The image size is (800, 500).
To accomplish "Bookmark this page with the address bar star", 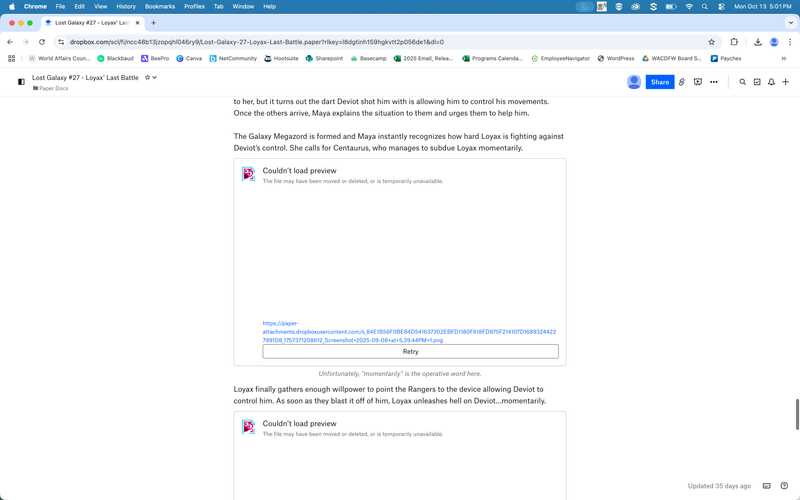I will 711,42.
